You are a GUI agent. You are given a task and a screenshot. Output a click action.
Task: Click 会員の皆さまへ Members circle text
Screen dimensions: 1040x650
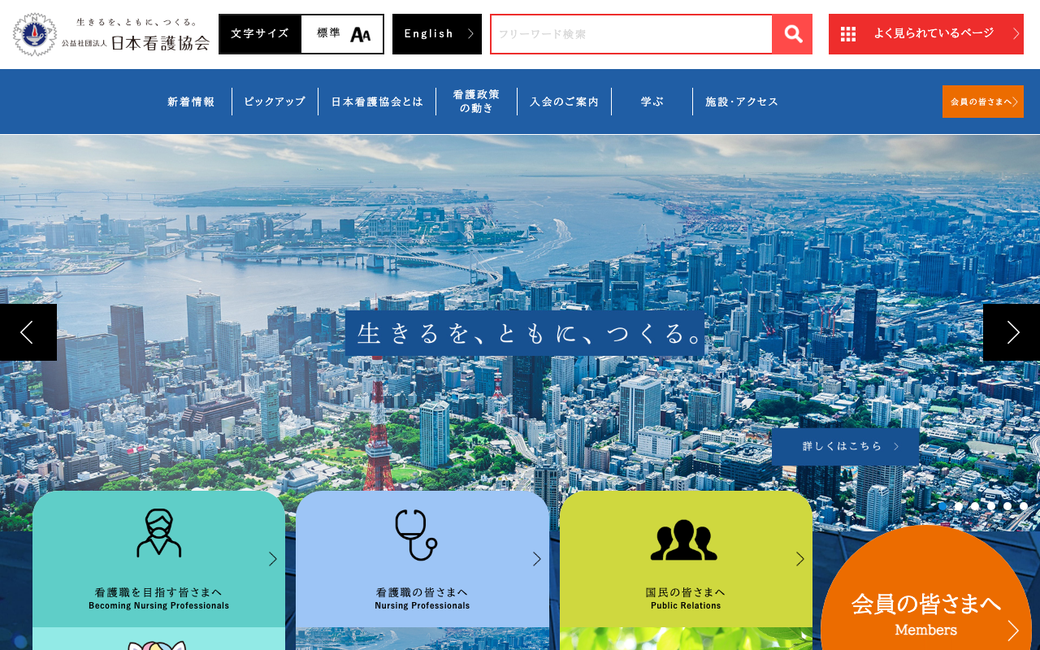925,604
